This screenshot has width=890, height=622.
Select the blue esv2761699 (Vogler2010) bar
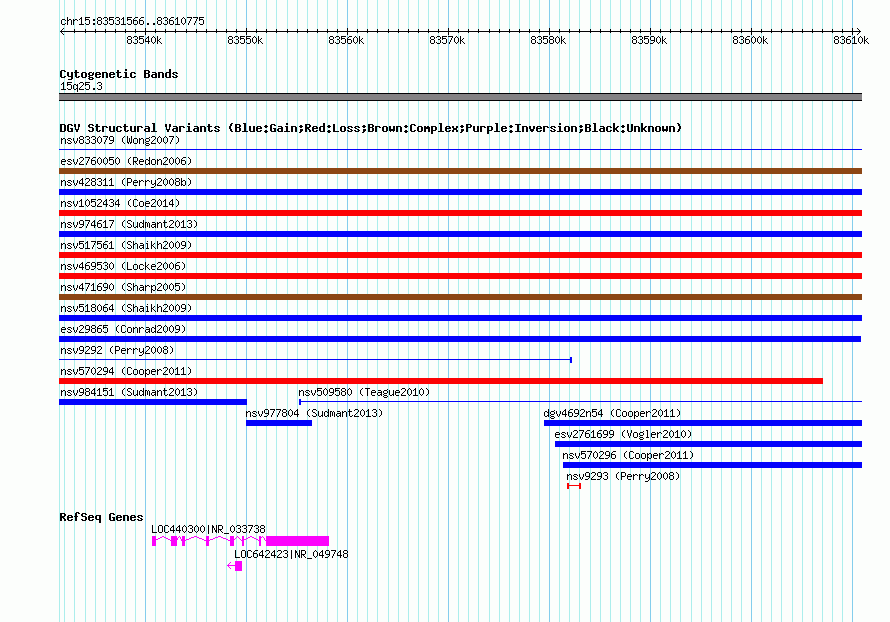(708, 444)
